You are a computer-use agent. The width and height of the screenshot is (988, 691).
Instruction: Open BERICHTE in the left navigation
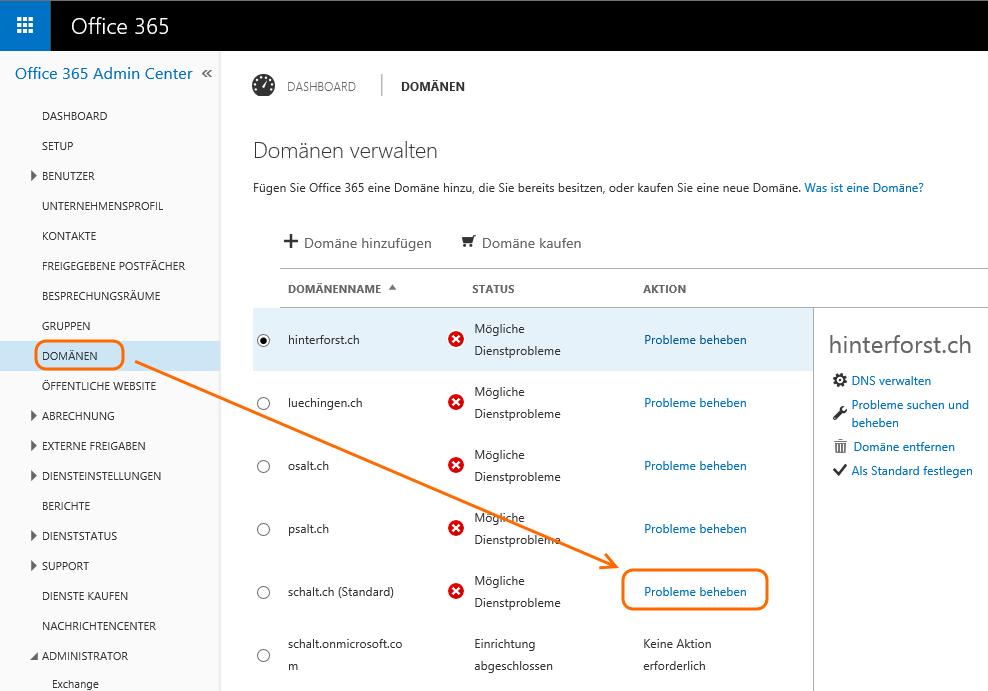tap(66, 506)
